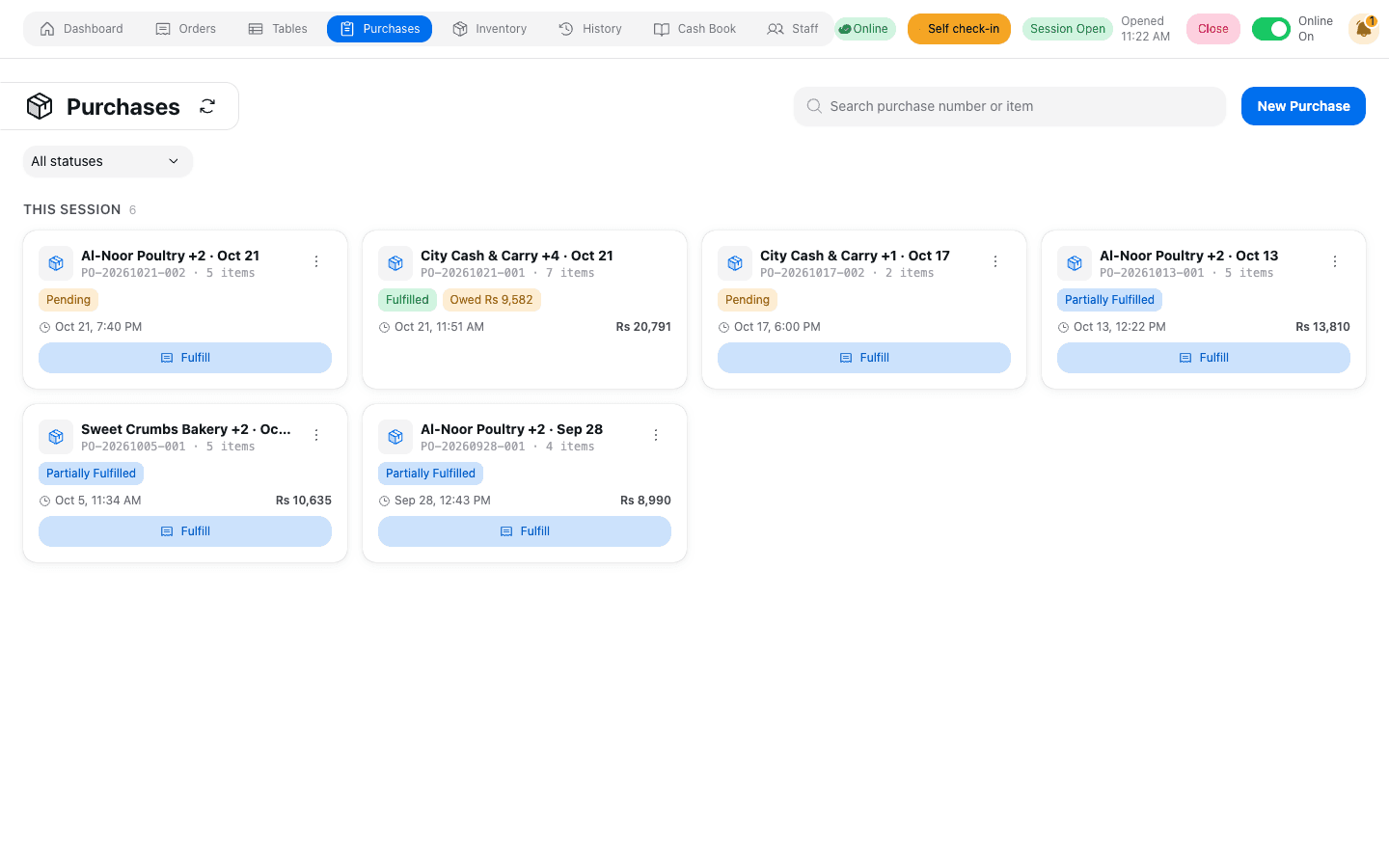Click the Purchases box icon in header
The height and width of the screenshot is (868, 1389).
pos(40,106)
